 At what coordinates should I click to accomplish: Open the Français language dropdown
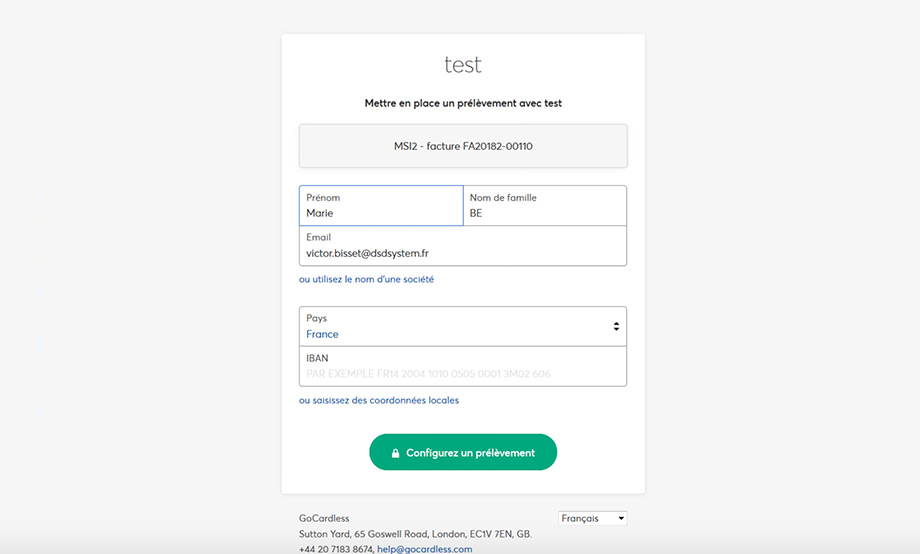592,518
